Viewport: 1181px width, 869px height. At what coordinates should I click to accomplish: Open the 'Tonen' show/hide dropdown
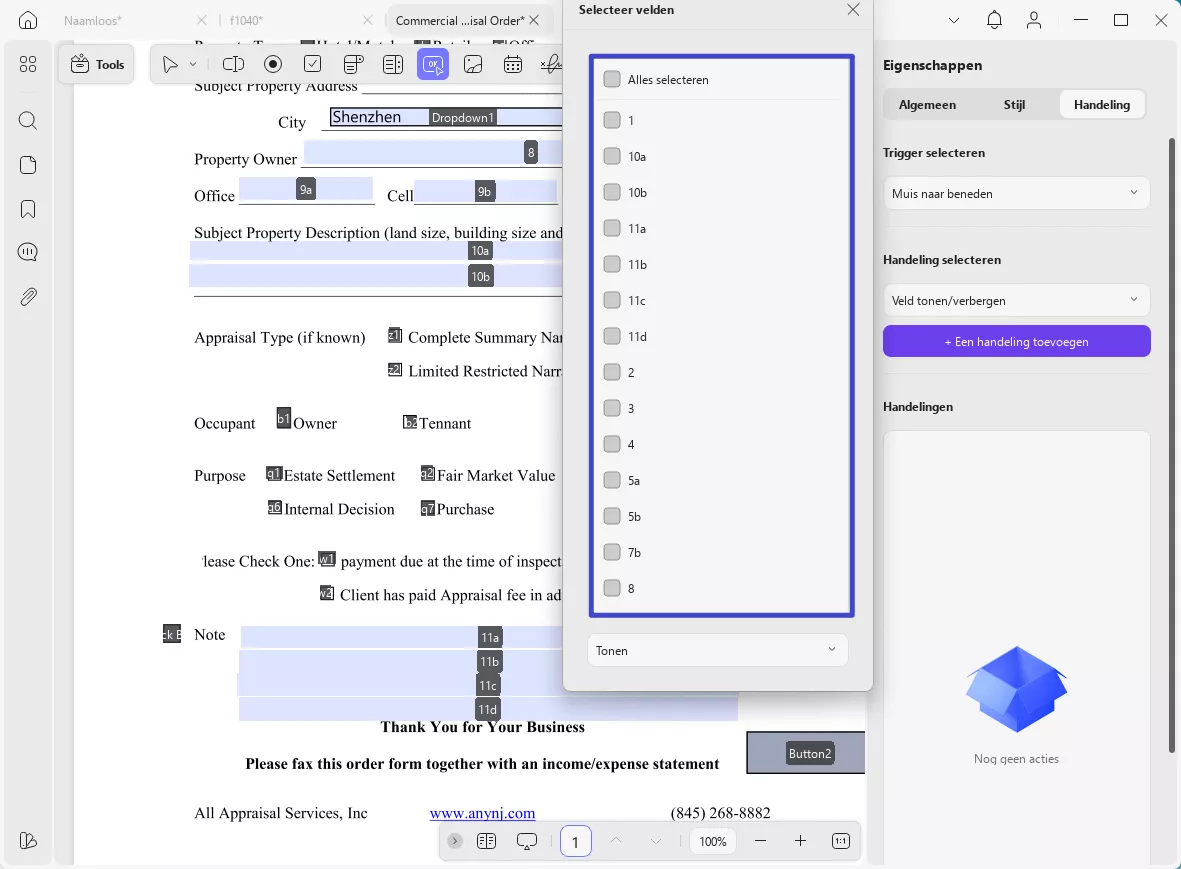coord(717,650)
